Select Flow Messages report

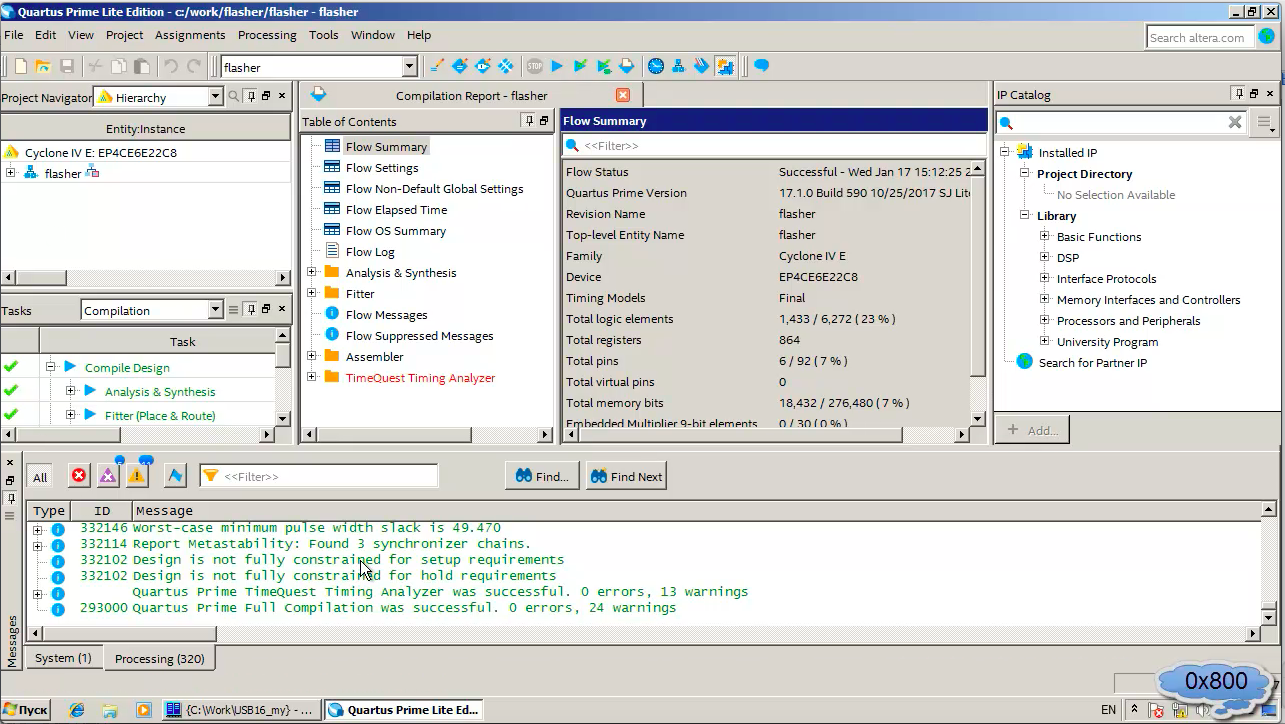coord(386,315)
